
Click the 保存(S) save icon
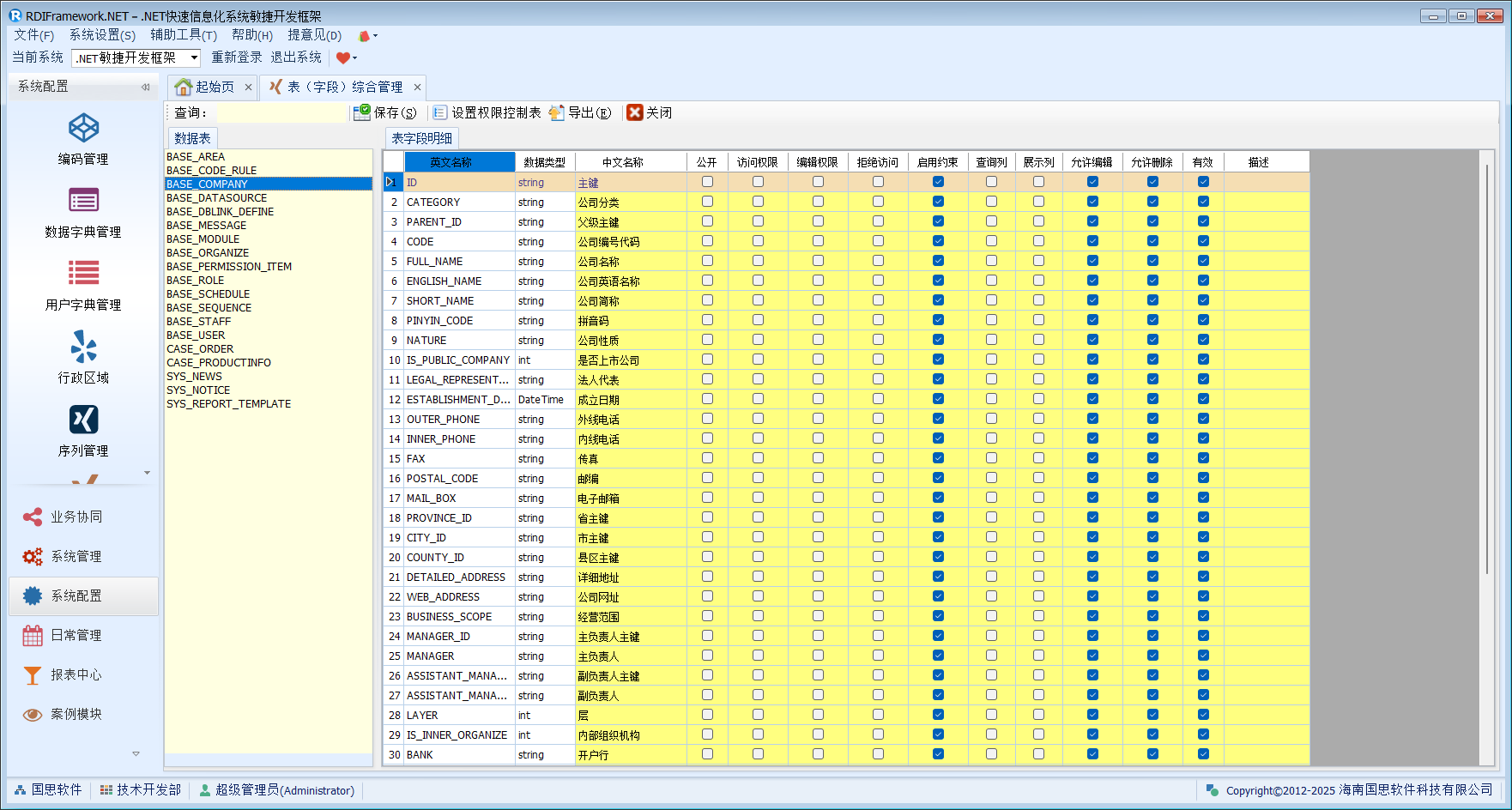point(362,112)
